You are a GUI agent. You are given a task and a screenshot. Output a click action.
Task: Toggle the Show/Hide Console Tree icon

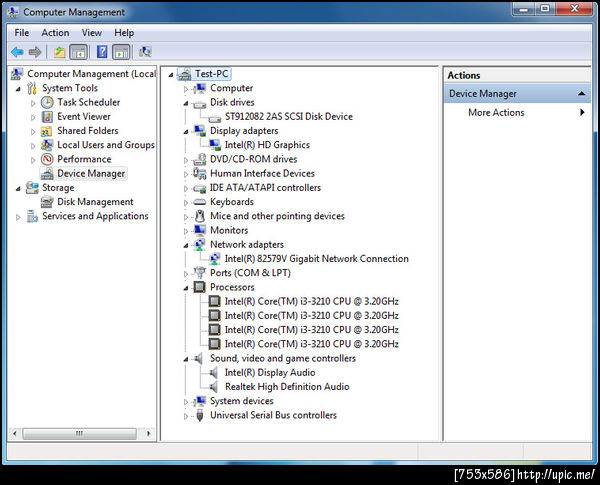[x=78, y=52]
